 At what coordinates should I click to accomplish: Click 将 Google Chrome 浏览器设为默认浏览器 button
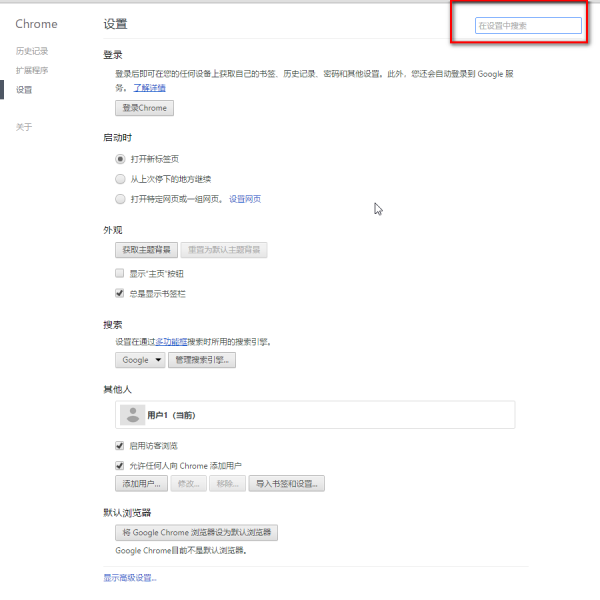pyautogui.click(x=196, y=533)
